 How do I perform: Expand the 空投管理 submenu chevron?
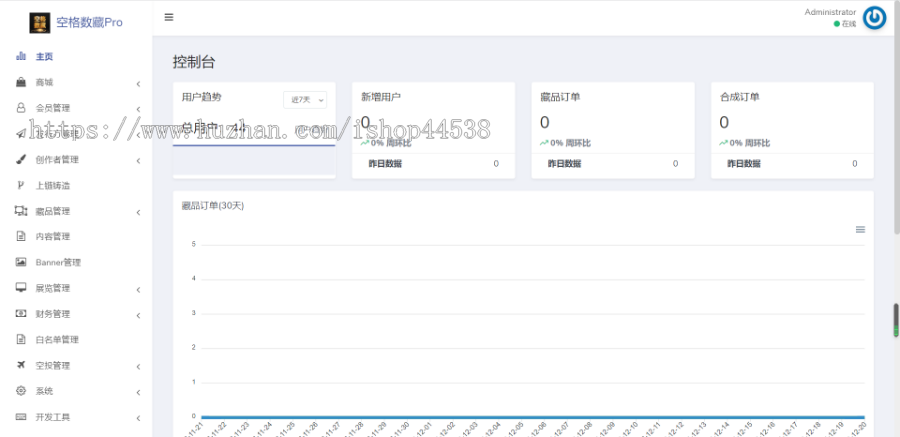click(138, 367)
